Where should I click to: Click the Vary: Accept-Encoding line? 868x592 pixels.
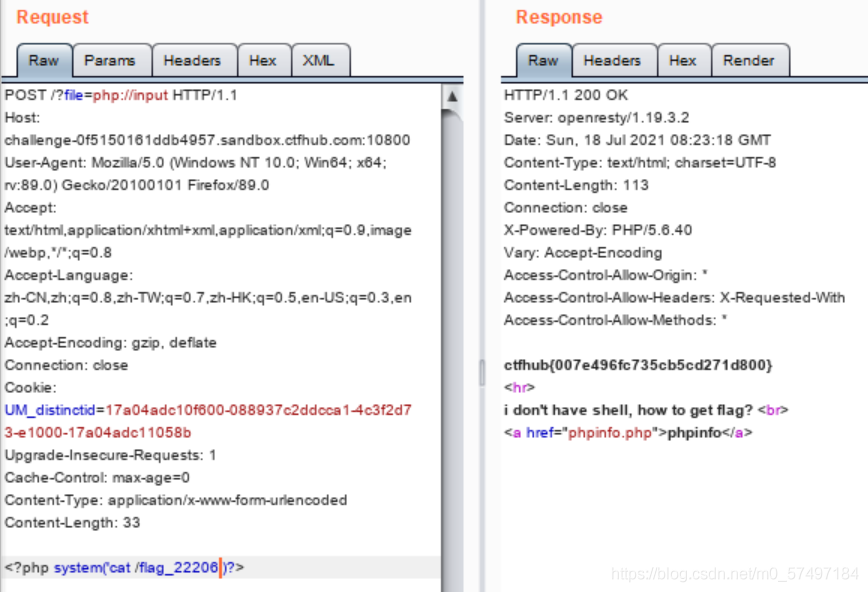583,253
